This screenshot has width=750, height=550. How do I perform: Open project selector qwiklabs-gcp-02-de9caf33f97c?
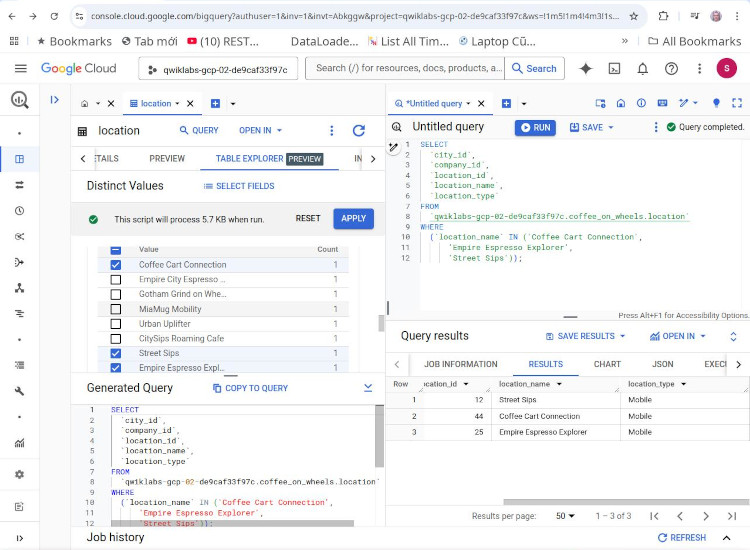[218, 69]
